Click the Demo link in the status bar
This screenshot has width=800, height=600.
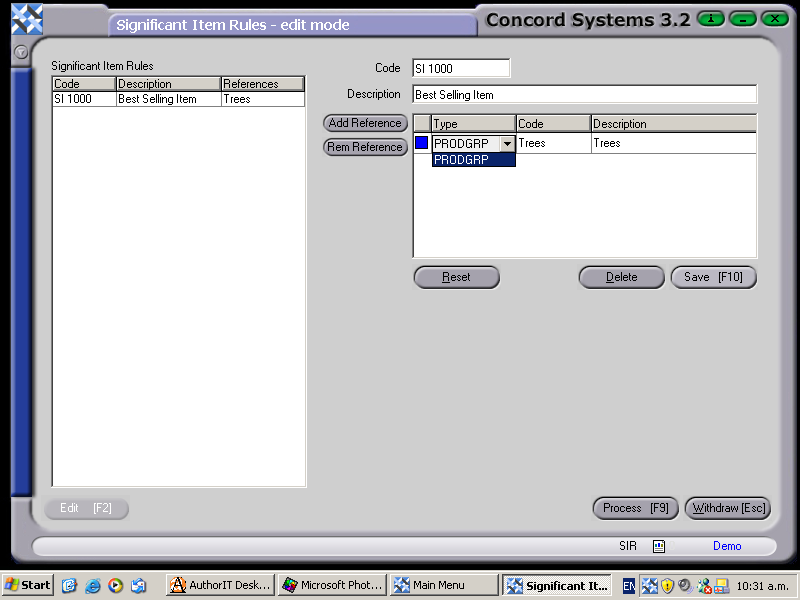point(727,546)
